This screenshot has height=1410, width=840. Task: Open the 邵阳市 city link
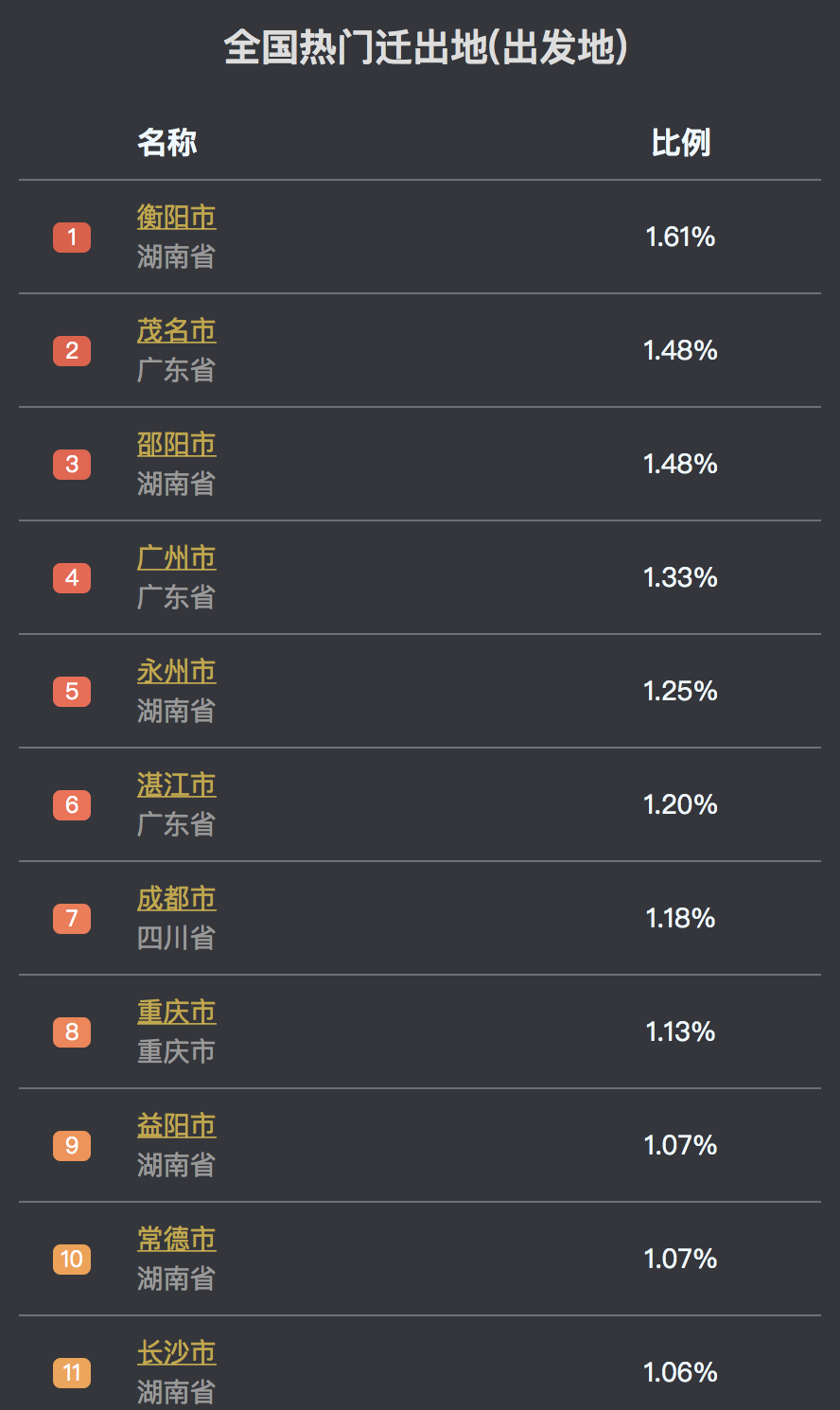tap(176, 445)
